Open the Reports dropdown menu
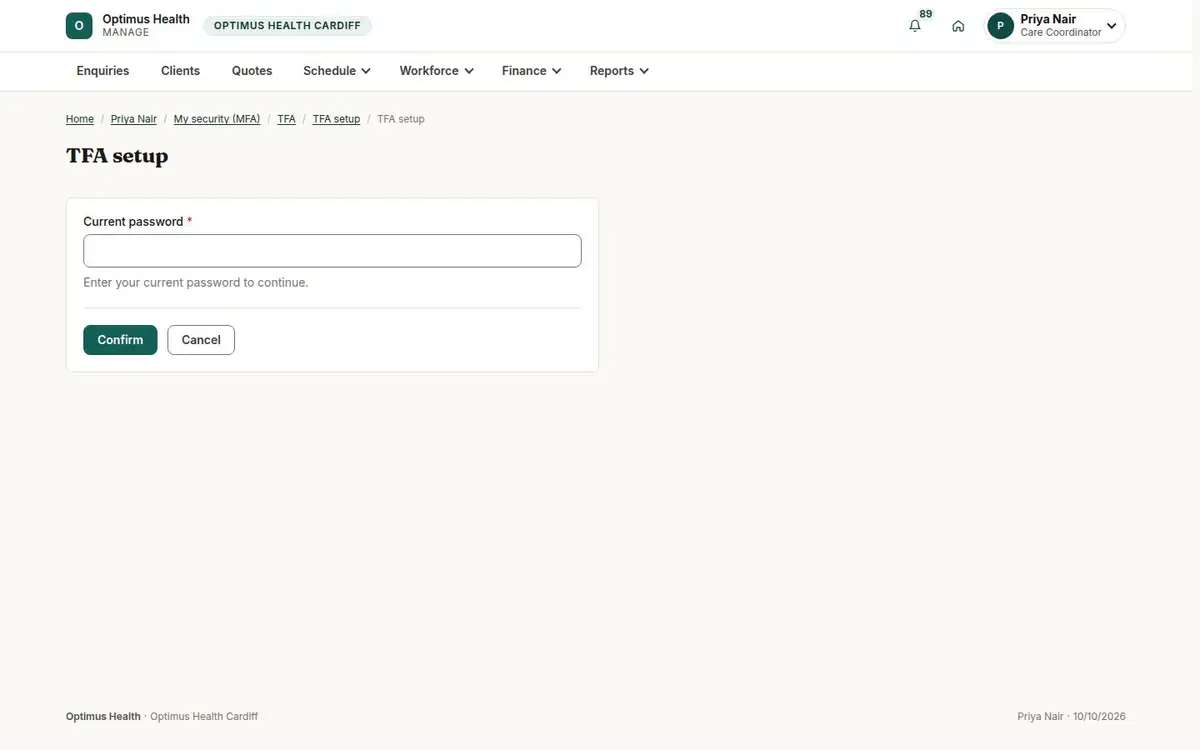The width and height of the screenshot is (1200, 750). (x=620, y=71)
